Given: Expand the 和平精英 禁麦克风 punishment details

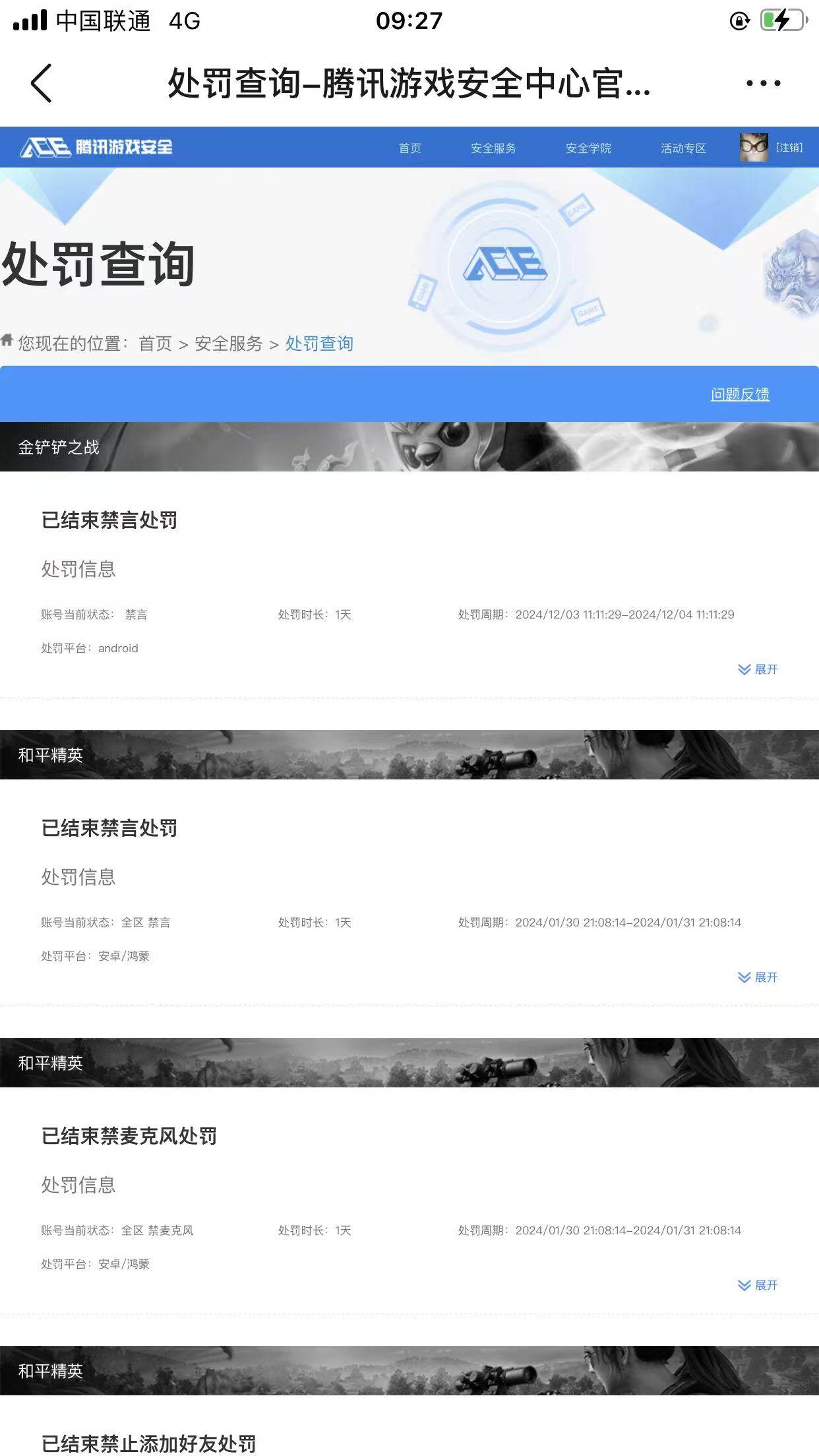Looking at the screenshot, I should [758, 1285].
